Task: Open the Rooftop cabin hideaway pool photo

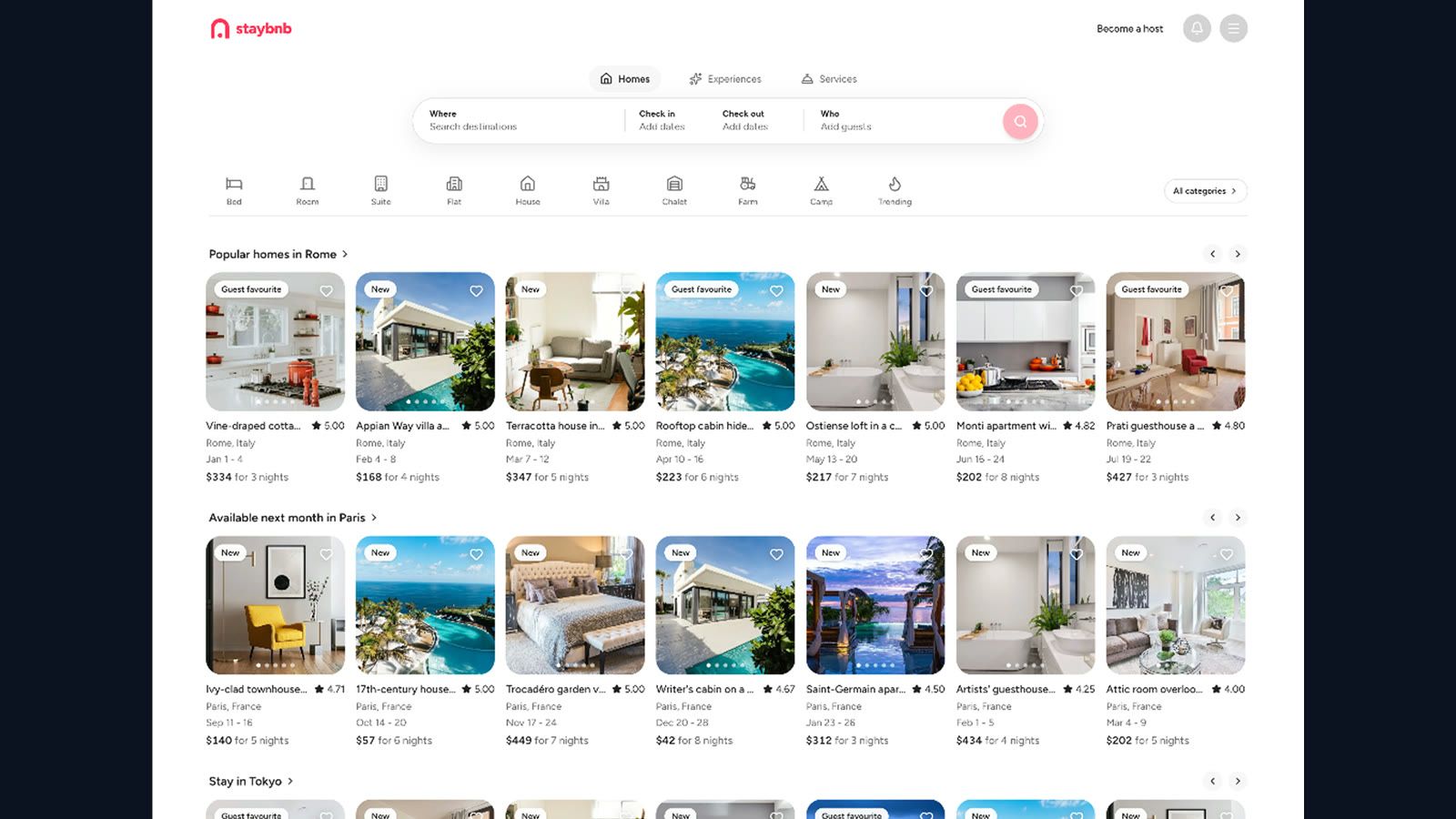Action: [x=725, y=341]
